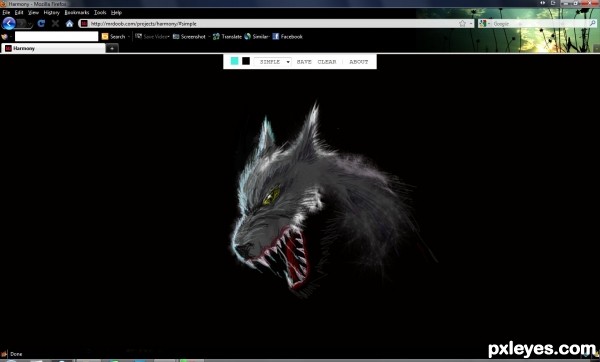Image resolution: width=600 pixels, height=362 pixels.
Task: Click the toolbar logo icon left of search field
Action: tap(4, 36)
